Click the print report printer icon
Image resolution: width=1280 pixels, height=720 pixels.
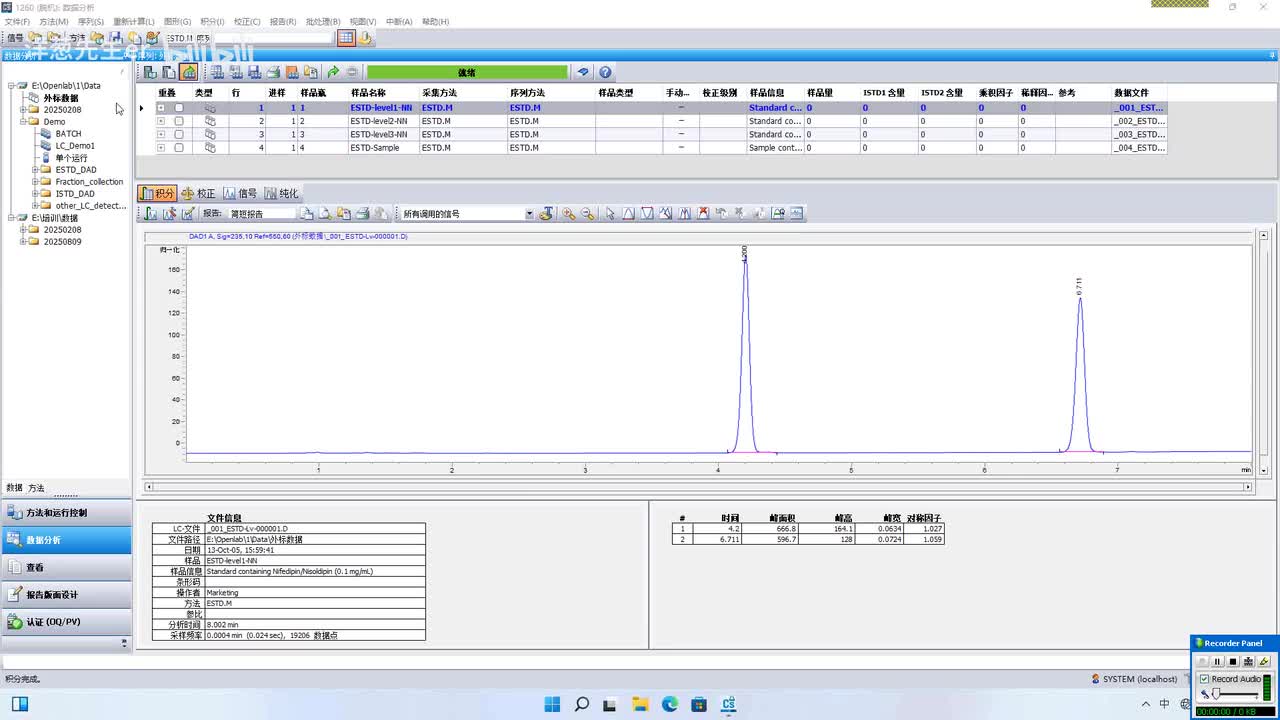363,213
